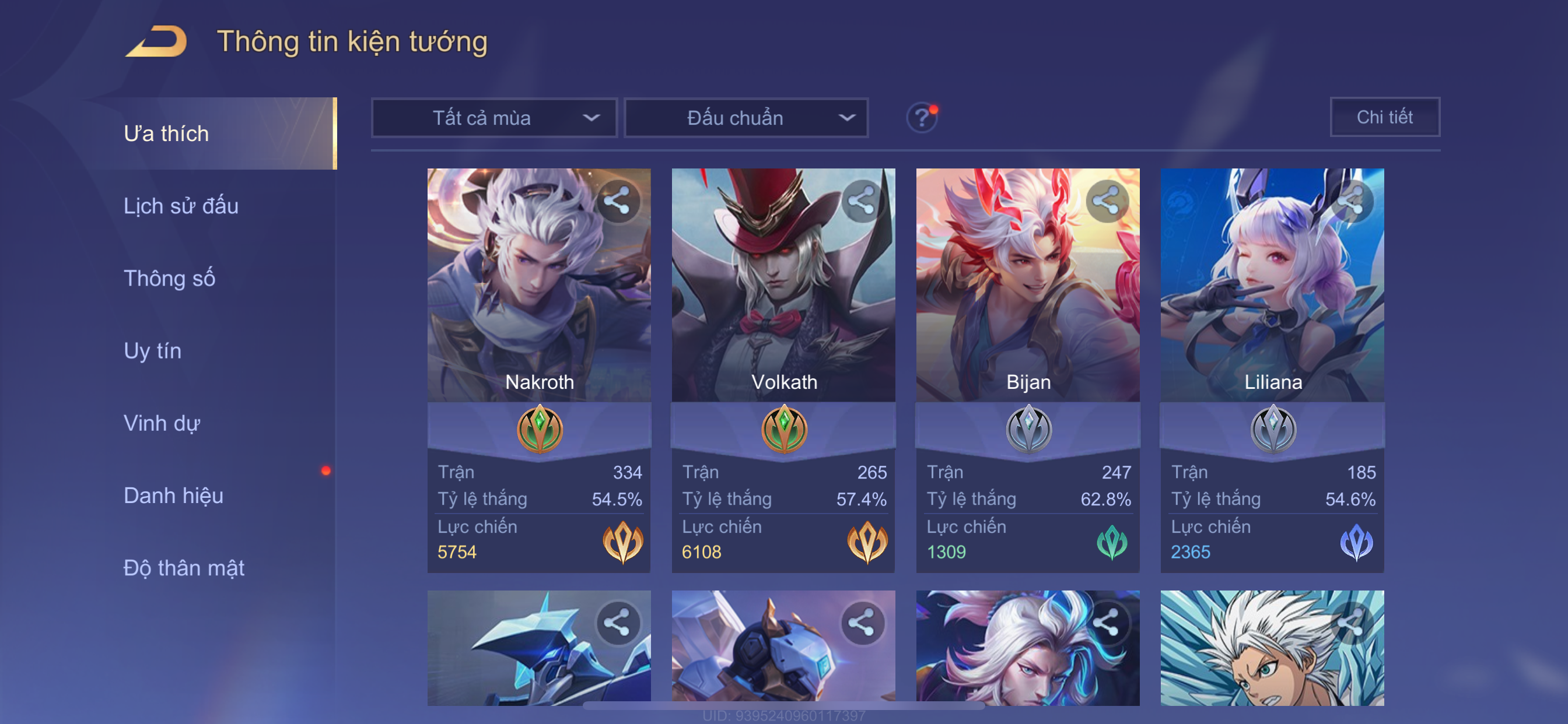
Task: Click share icon on Bijan card
Action: click(x=1107, y=201)
